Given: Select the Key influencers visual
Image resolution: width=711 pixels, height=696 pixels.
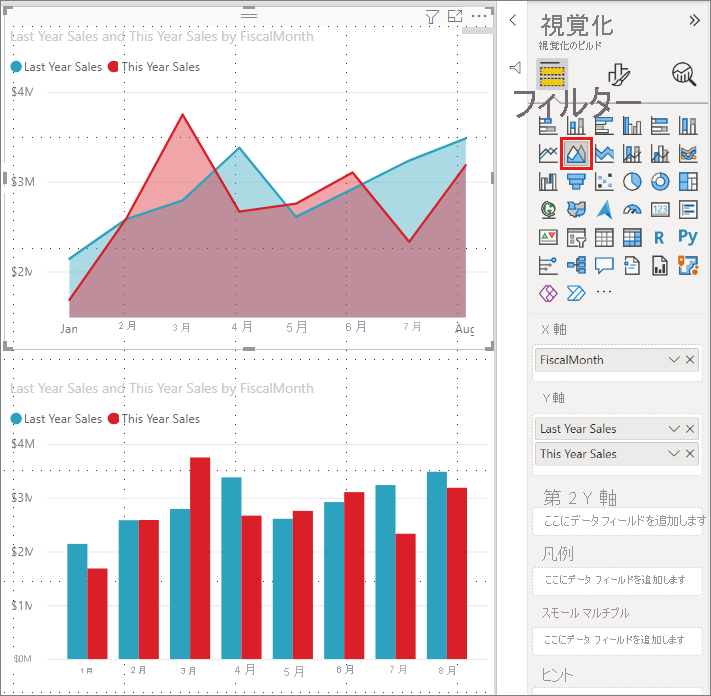Looking at the screenshot, I should click(x=548, y=265).
